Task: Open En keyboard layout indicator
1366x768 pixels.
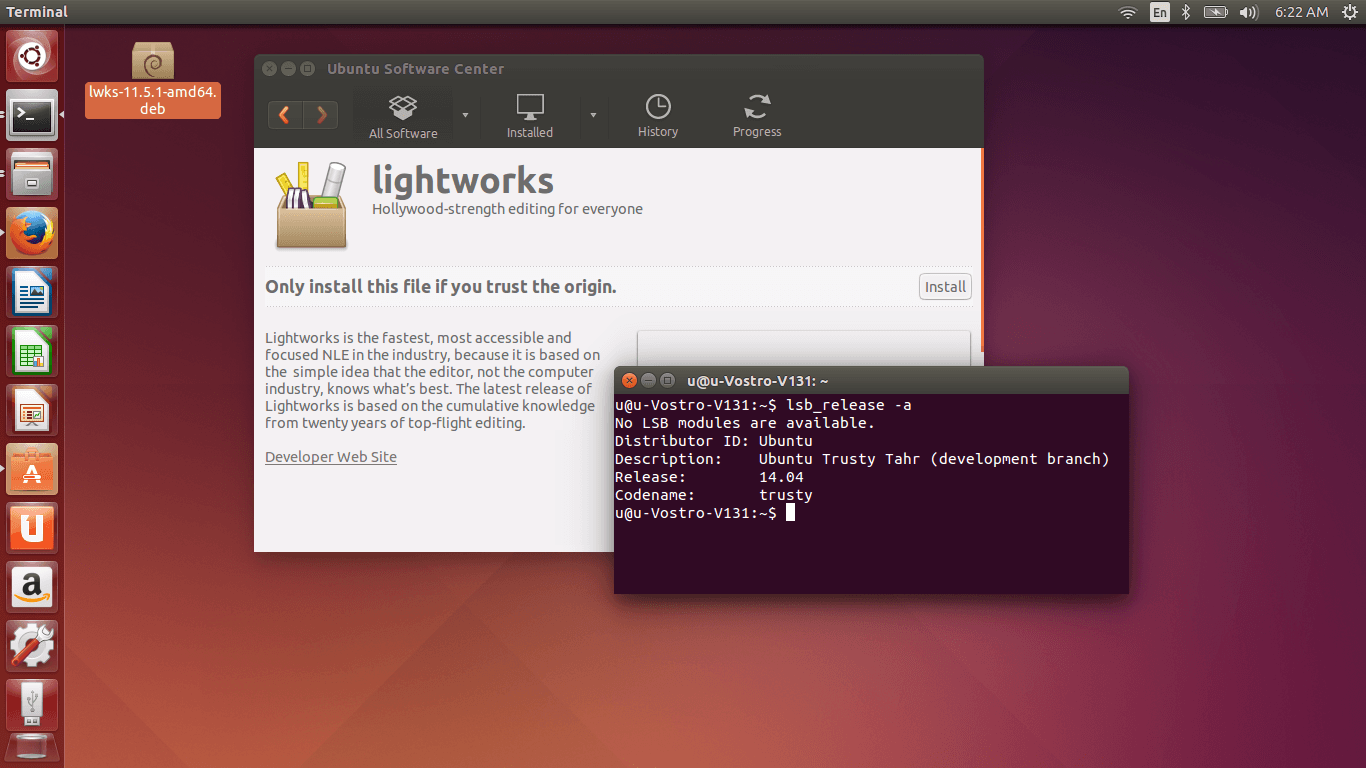Action: (x=1160, y=12)
